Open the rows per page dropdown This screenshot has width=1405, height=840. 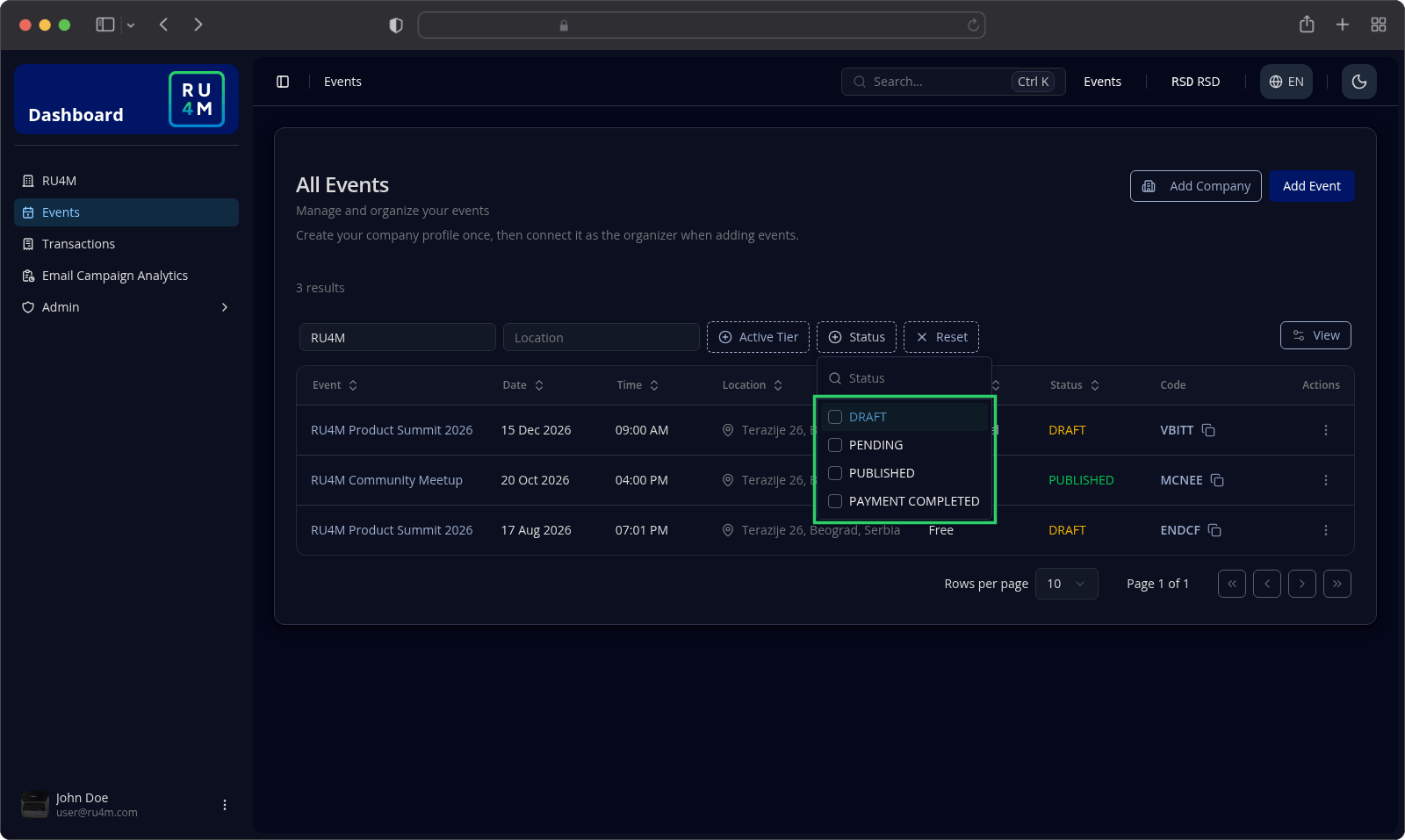(x=1067, y=584)
